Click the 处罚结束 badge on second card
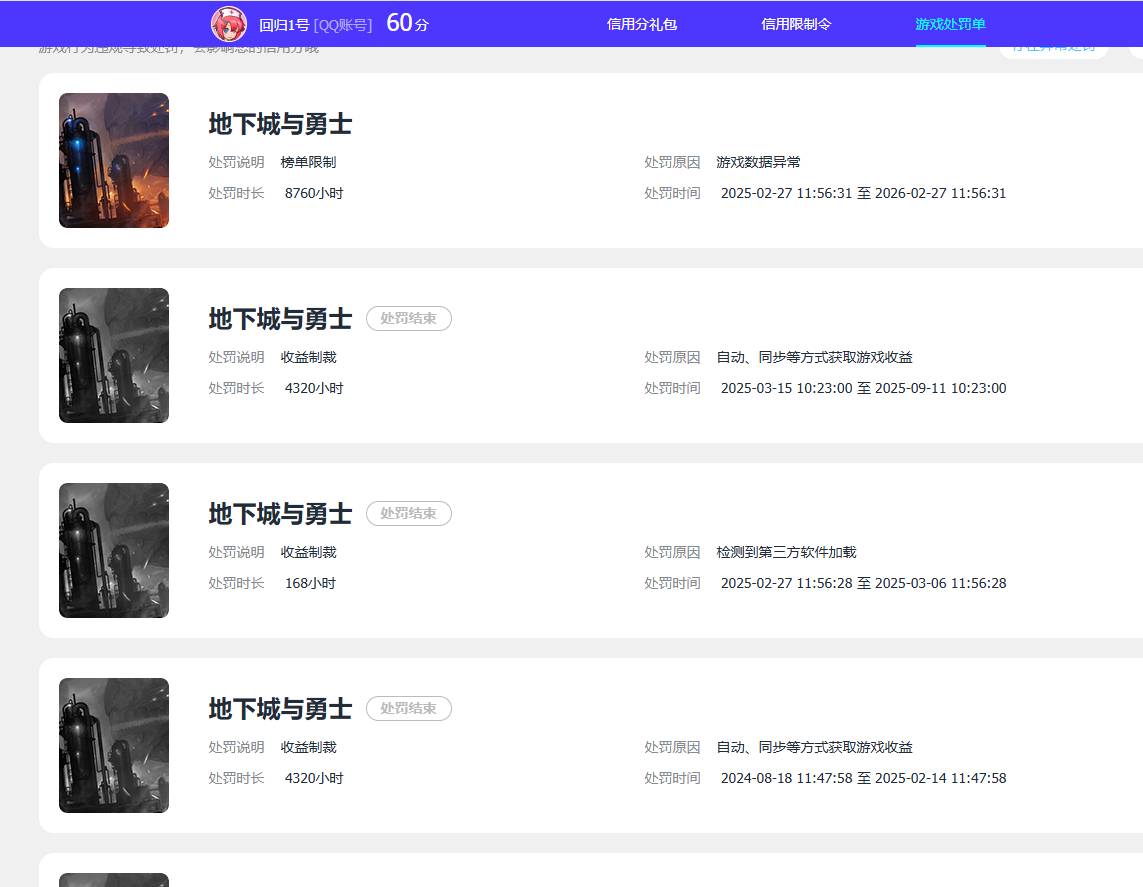Viewport: 1143px width, 887px height. point(408,318)
